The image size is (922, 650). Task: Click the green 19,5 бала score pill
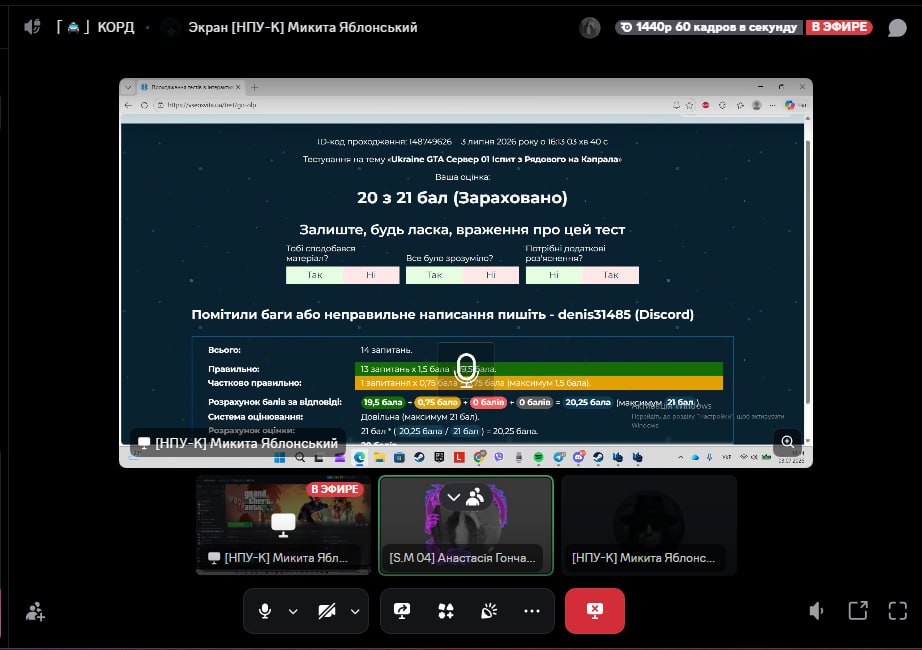coord(383,402)
